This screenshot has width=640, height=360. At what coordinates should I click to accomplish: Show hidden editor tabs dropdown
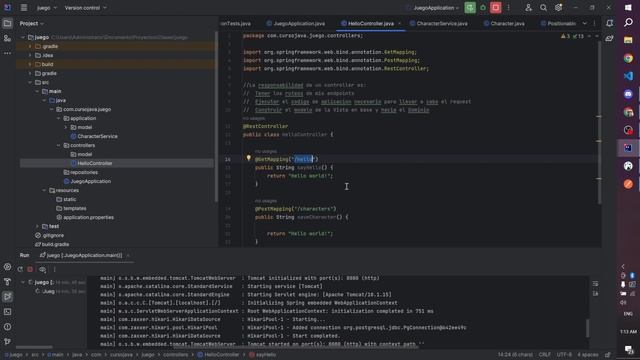(x=584, y=23)
